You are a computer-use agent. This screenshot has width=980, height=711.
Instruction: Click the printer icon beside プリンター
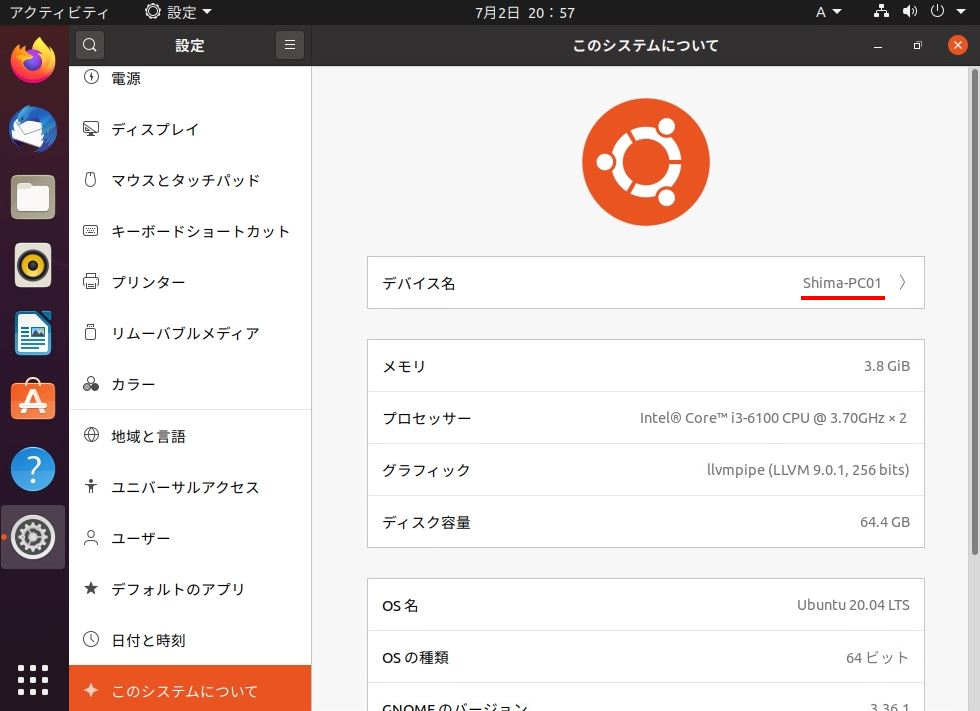pos(91,281)
